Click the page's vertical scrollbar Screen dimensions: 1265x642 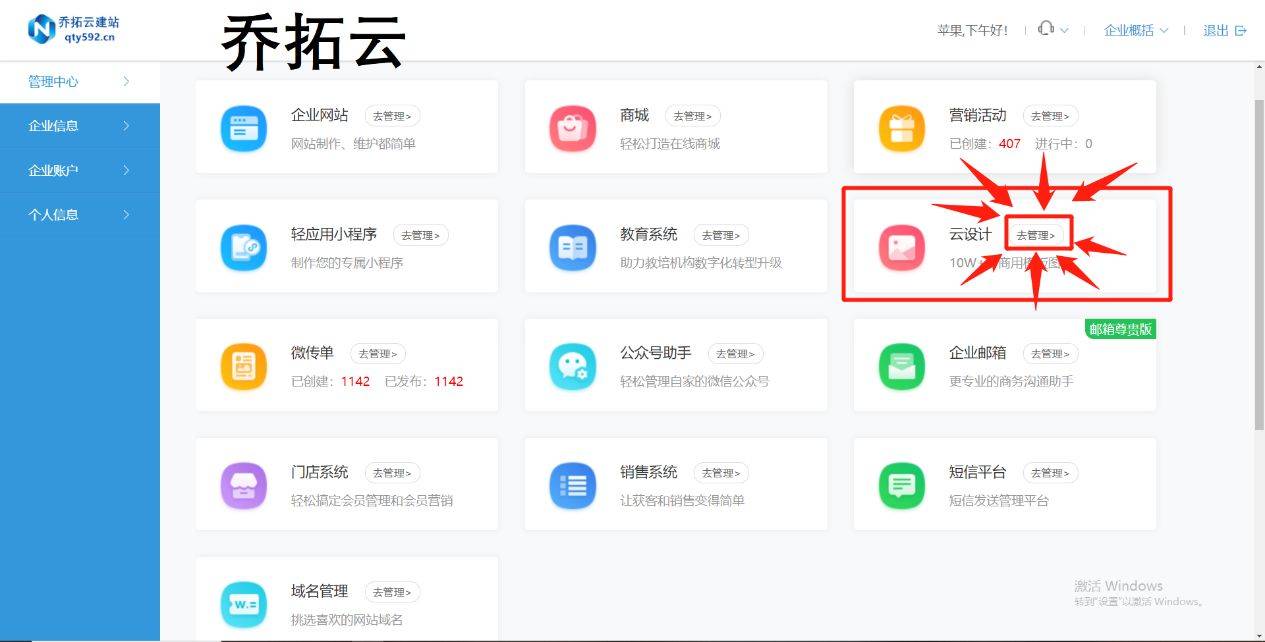click(x=1259, y=265)
